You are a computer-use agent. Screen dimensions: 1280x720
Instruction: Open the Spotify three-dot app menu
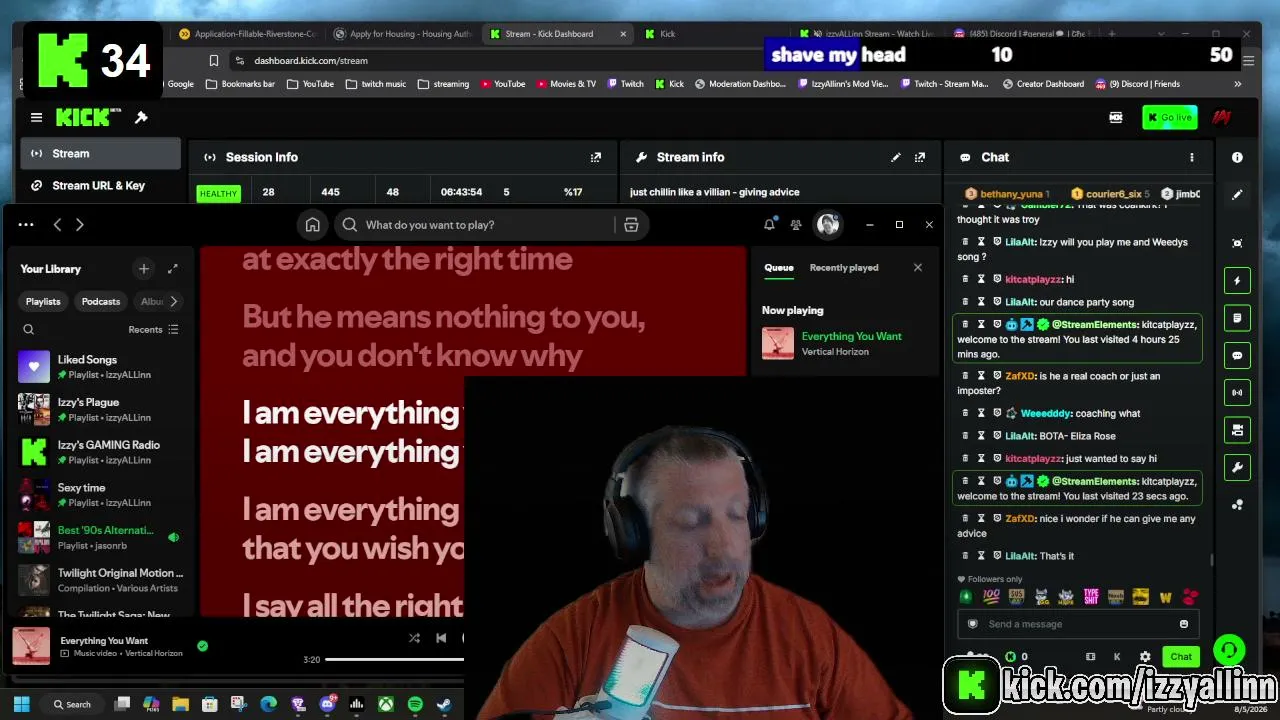26,225
